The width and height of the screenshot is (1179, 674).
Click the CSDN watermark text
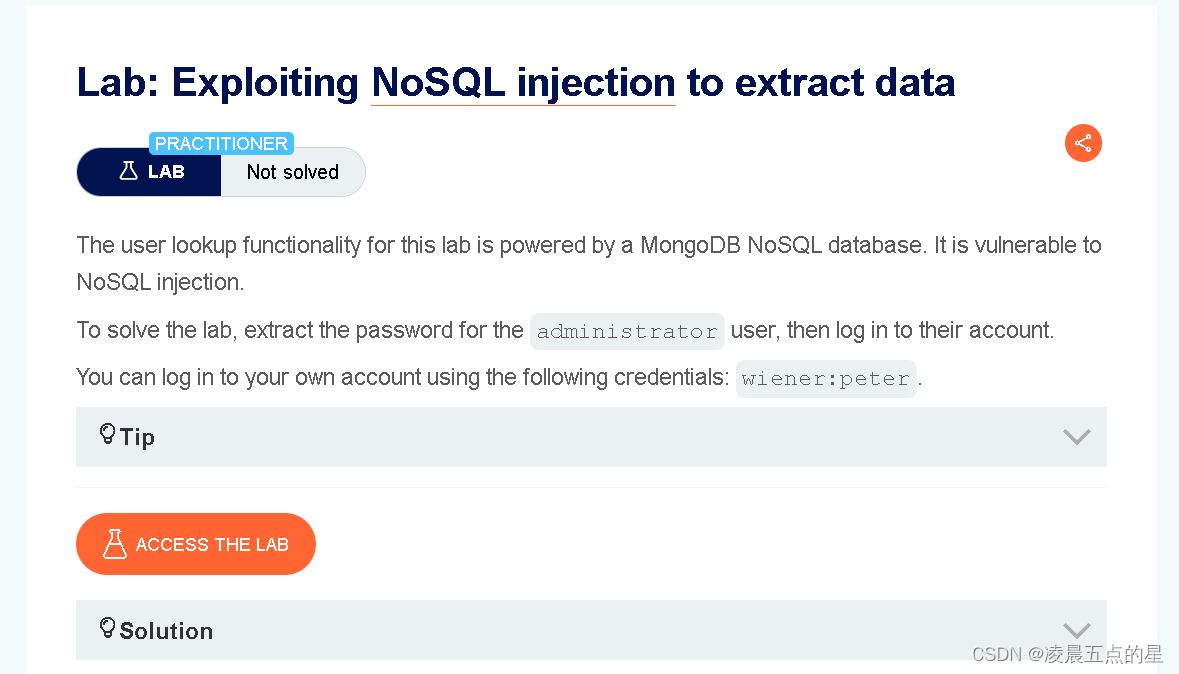click(1066, 654)
